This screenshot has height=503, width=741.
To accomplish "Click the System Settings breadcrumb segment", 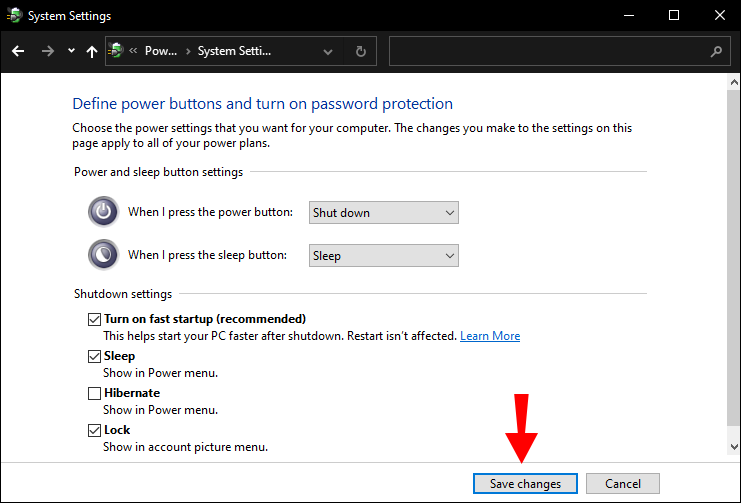I will pyautogui.click(x=234, y=51).
